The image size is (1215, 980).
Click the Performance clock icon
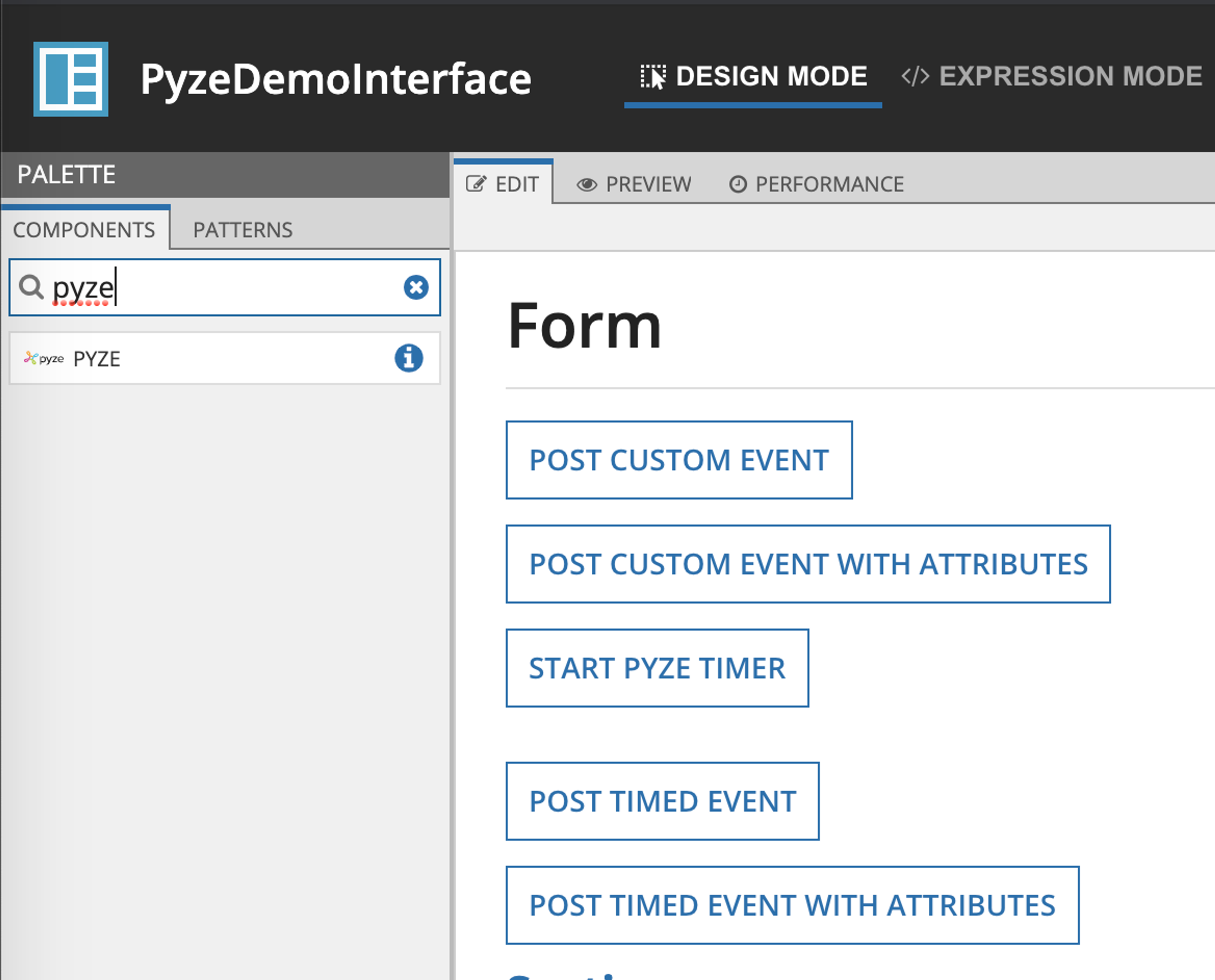pos(738,184)
